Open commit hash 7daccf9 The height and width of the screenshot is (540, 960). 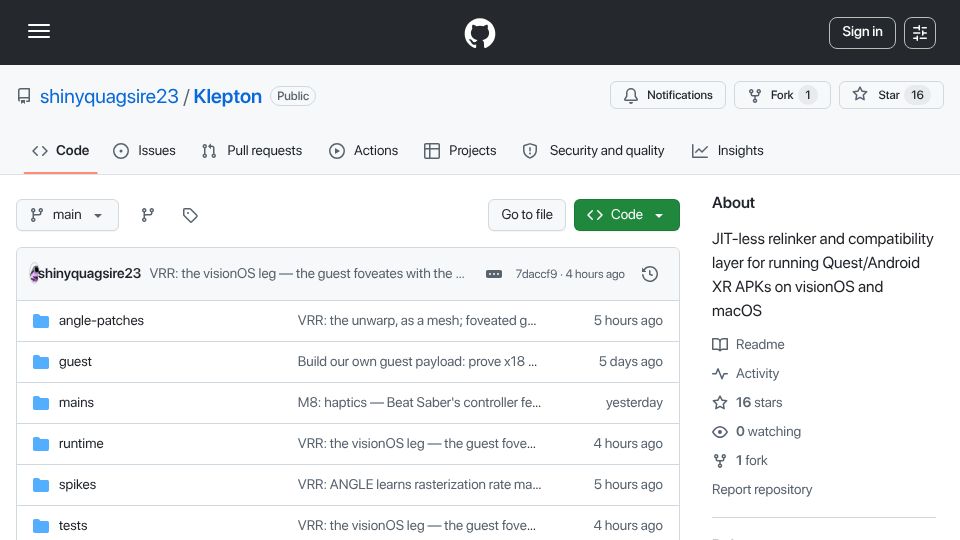[536, 274]
